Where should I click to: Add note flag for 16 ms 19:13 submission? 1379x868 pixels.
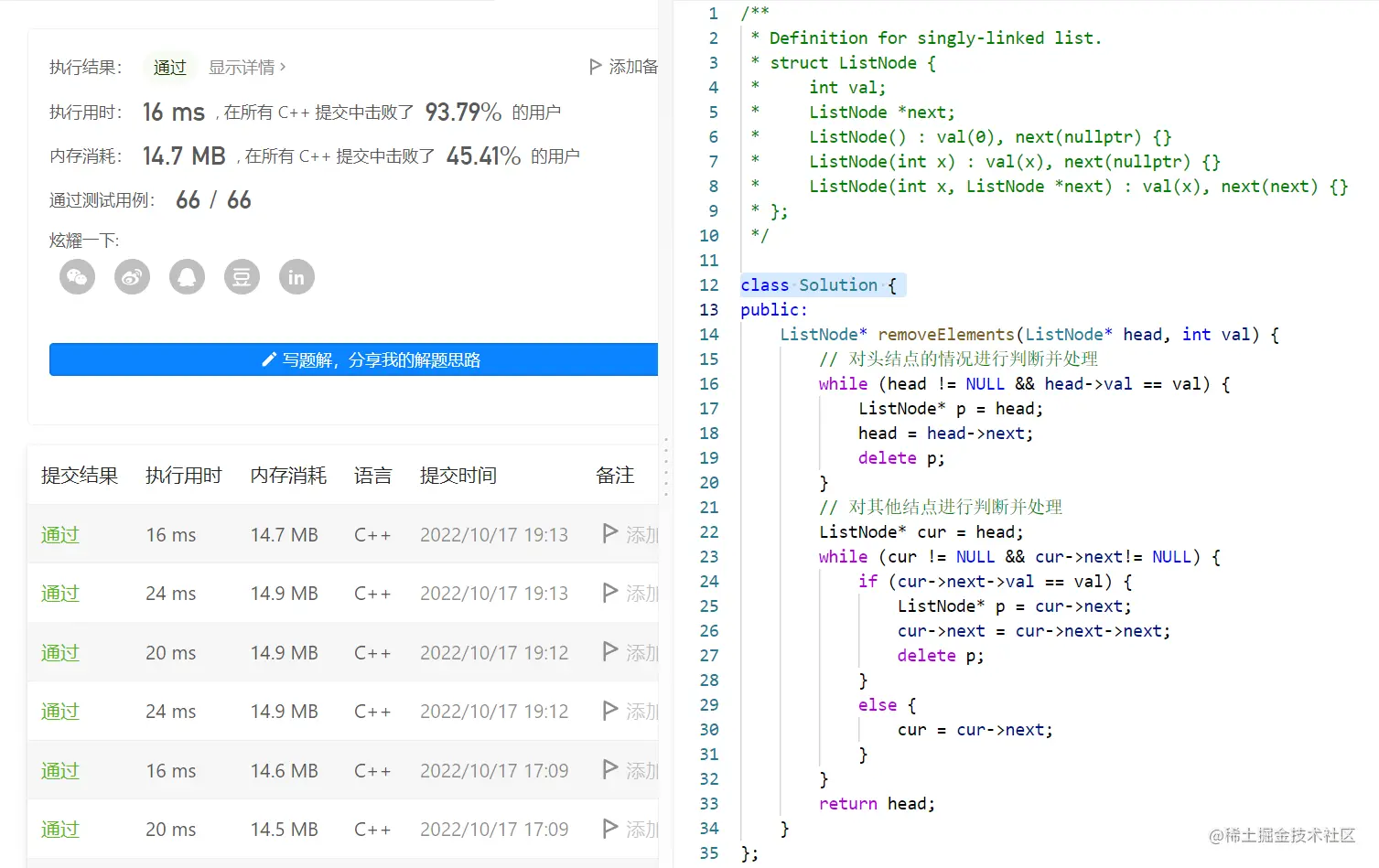[x=610, y=533]
